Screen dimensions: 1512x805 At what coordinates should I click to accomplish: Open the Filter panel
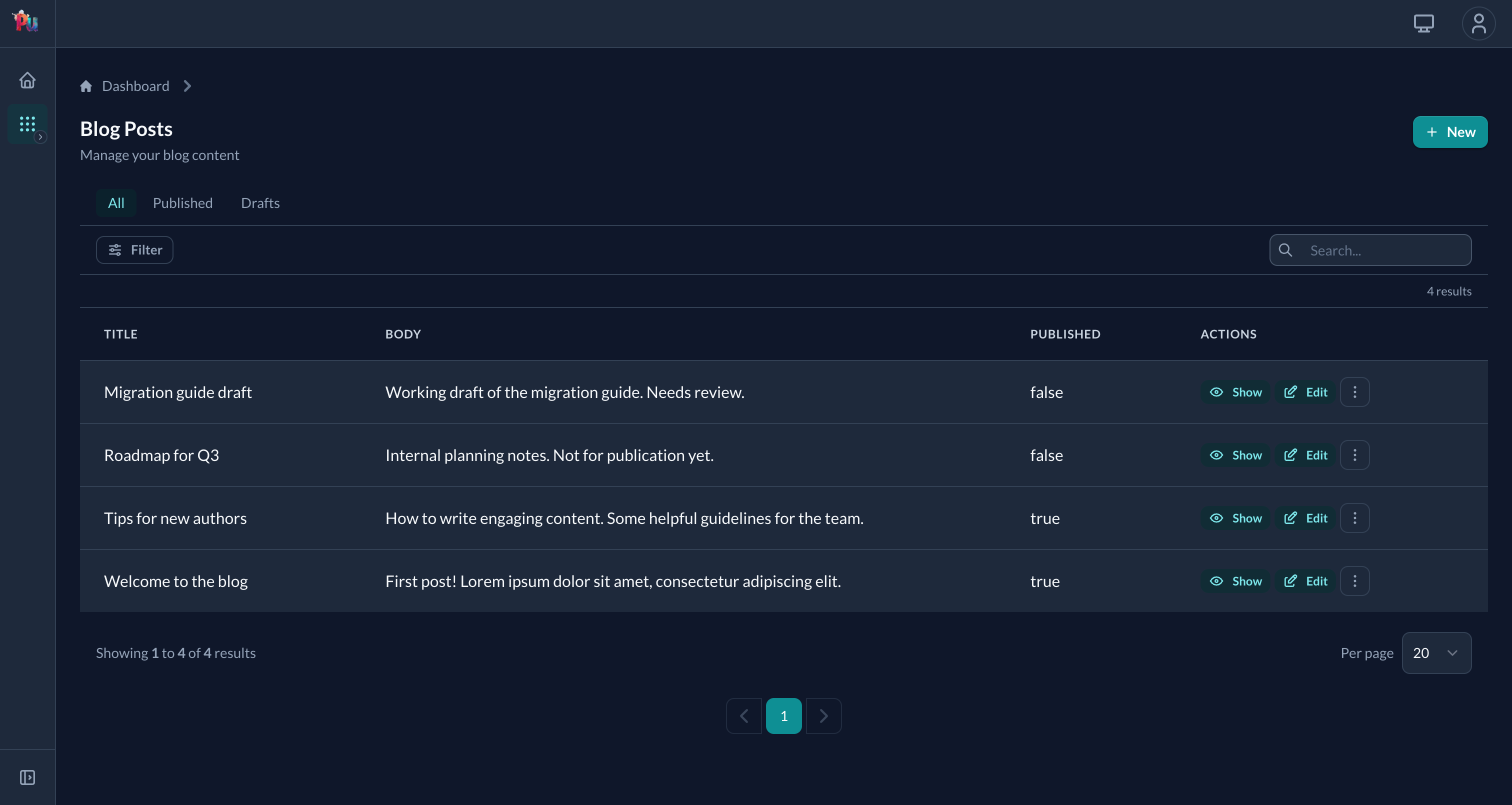pos(134,250)
